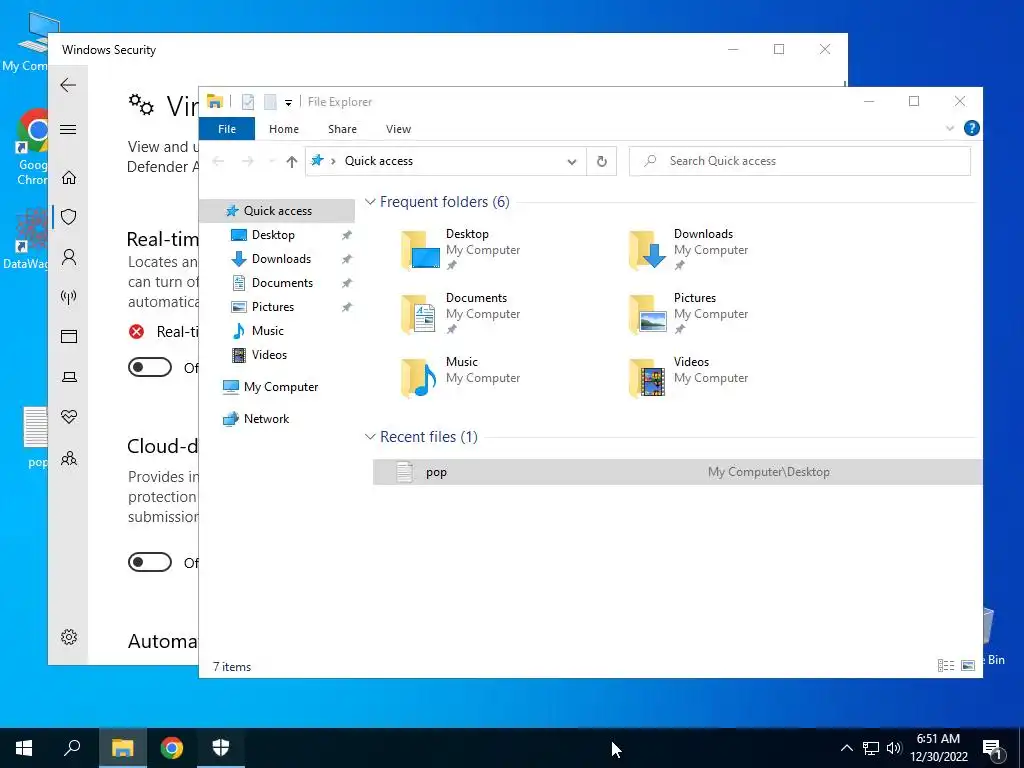Select the Documents folder icon in Frequent folders
This screenshot has width=1024, height=768.
click(x=419, y=314)
